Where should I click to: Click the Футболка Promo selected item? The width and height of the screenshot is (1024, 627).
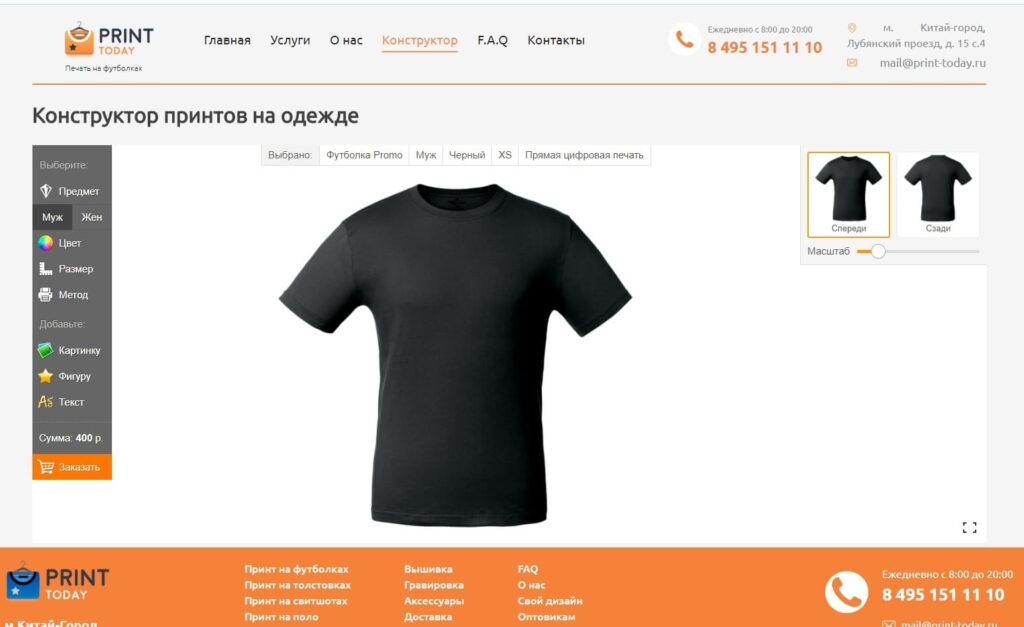tap(364, 155)
